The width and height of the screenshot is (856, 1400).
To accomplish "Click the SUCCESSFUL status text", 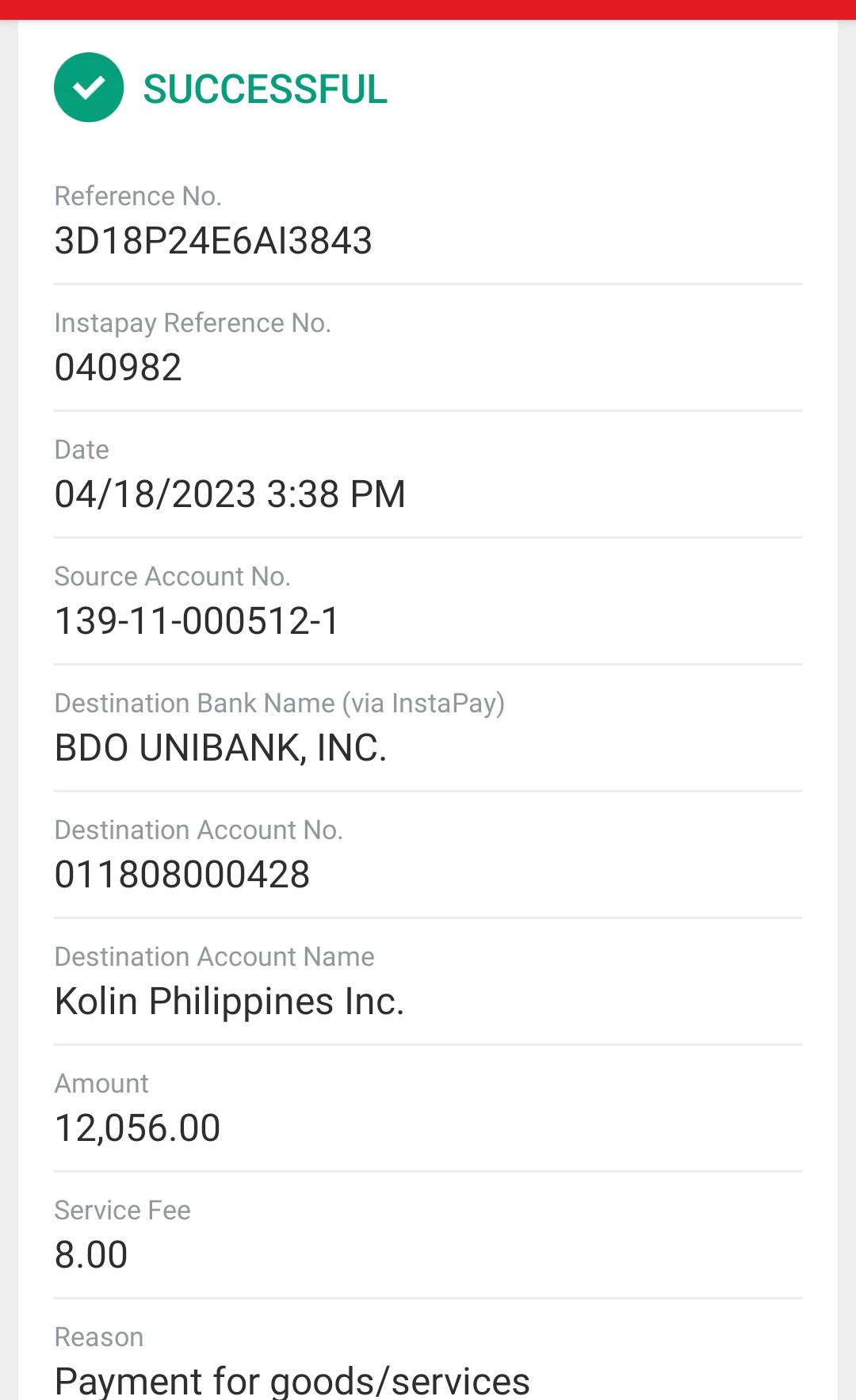I will (x=265, y=89).
